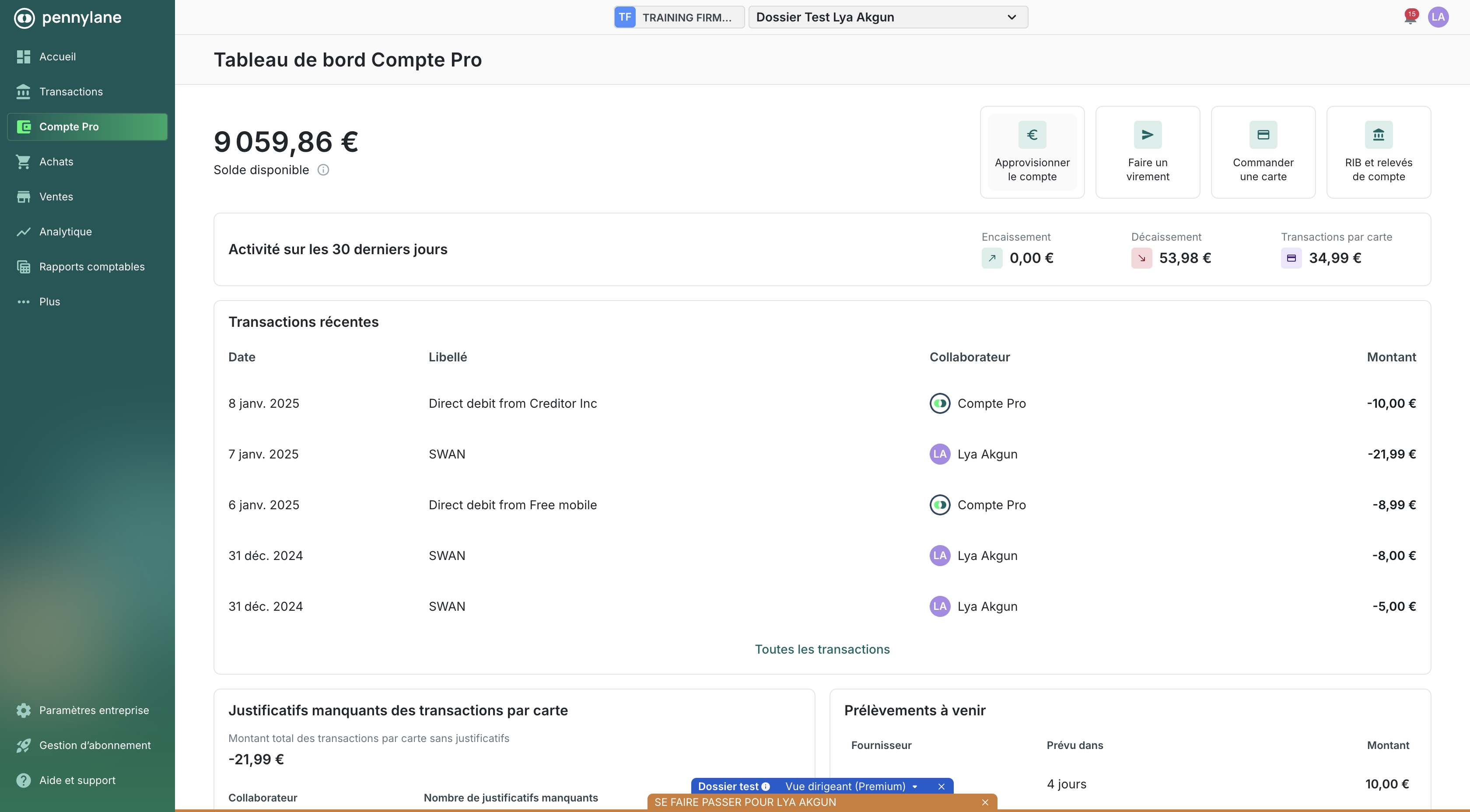
Task: Open the LA user avatar menu
Action: tap(1438, 17)
